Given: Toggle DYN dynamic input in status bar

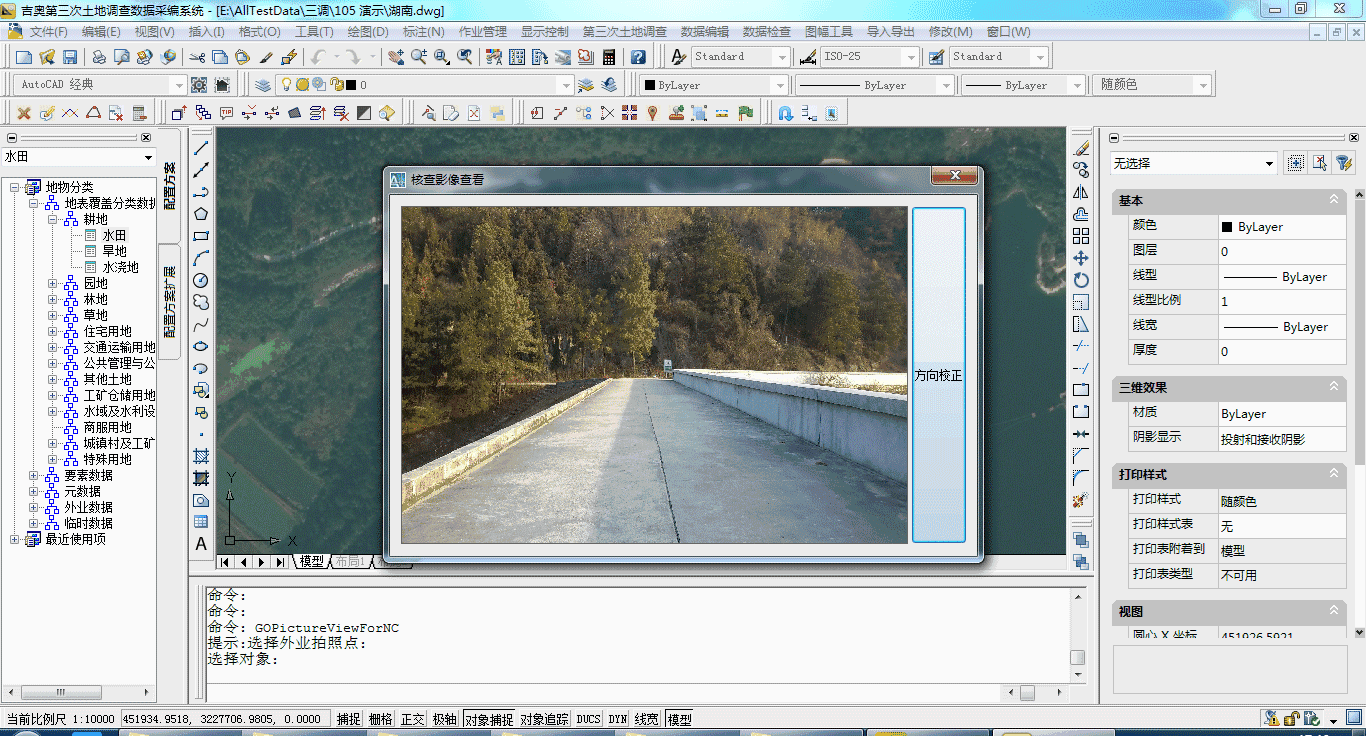Looking at the screenshot, I should pos(618,719).
